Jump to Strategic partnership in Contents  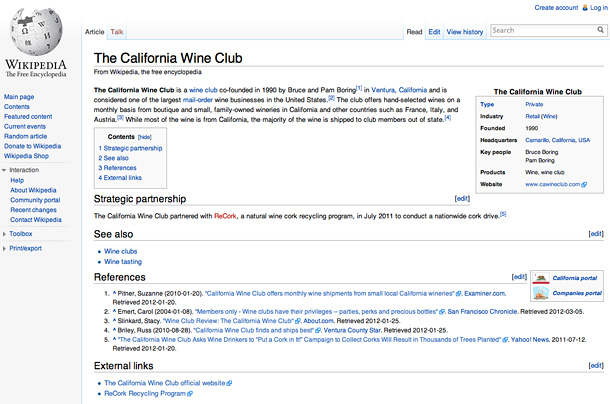click(x=130, y=148)
